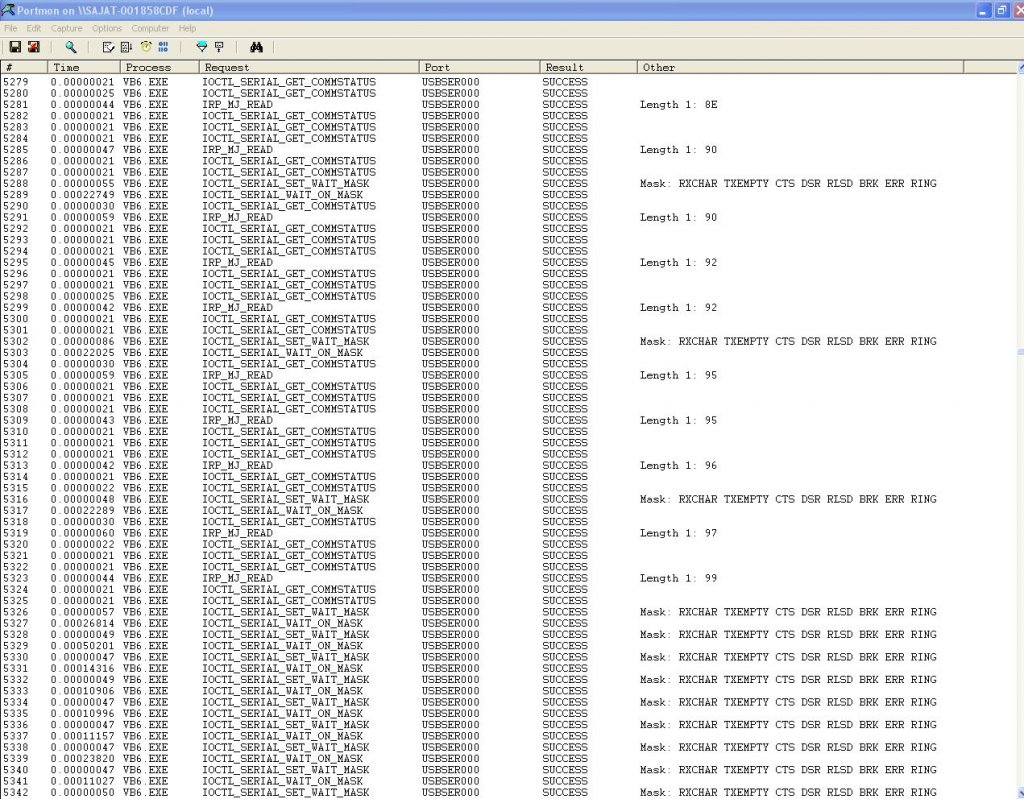The width and height of the screenshot is (1024, 799).
Task: Select row number 5285
Action: [16, 150]
